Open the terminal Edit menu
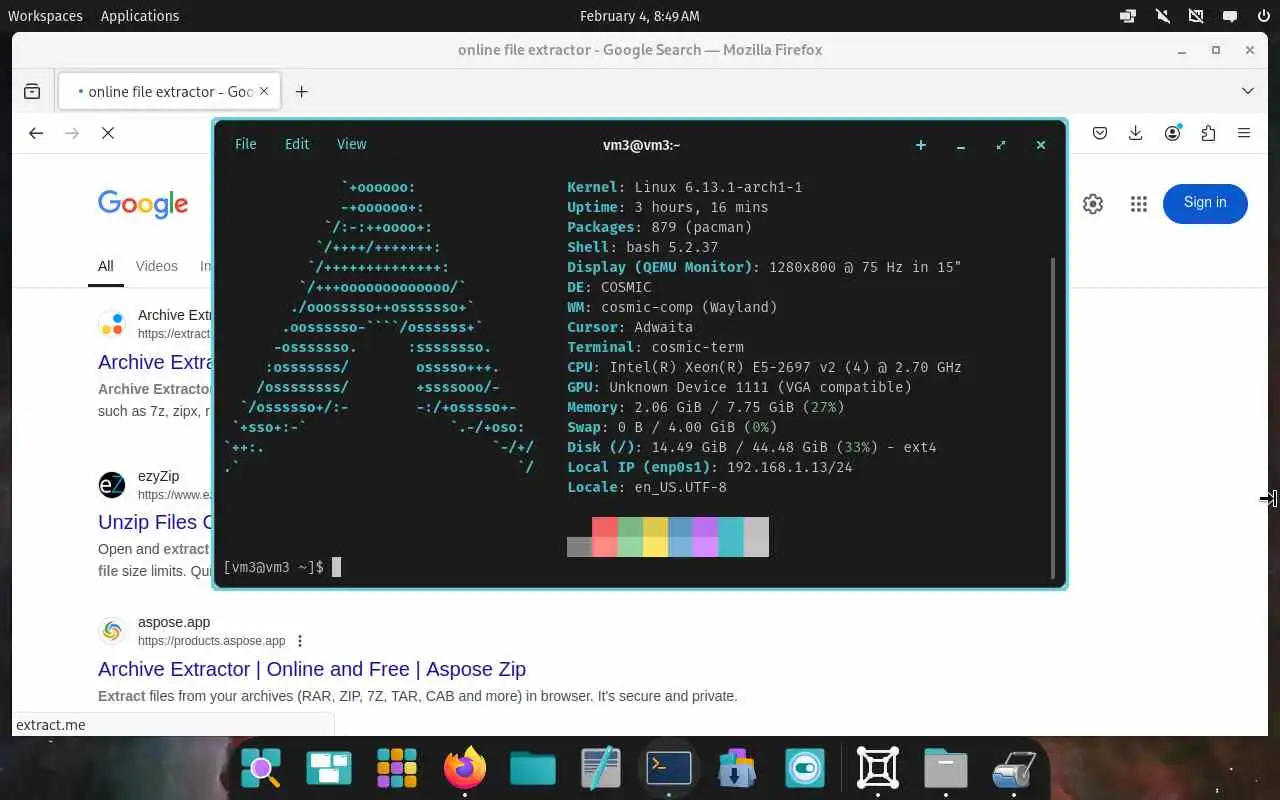Image resolution: width=1280 pixels, height=800 pixels. tap(297, 144)
